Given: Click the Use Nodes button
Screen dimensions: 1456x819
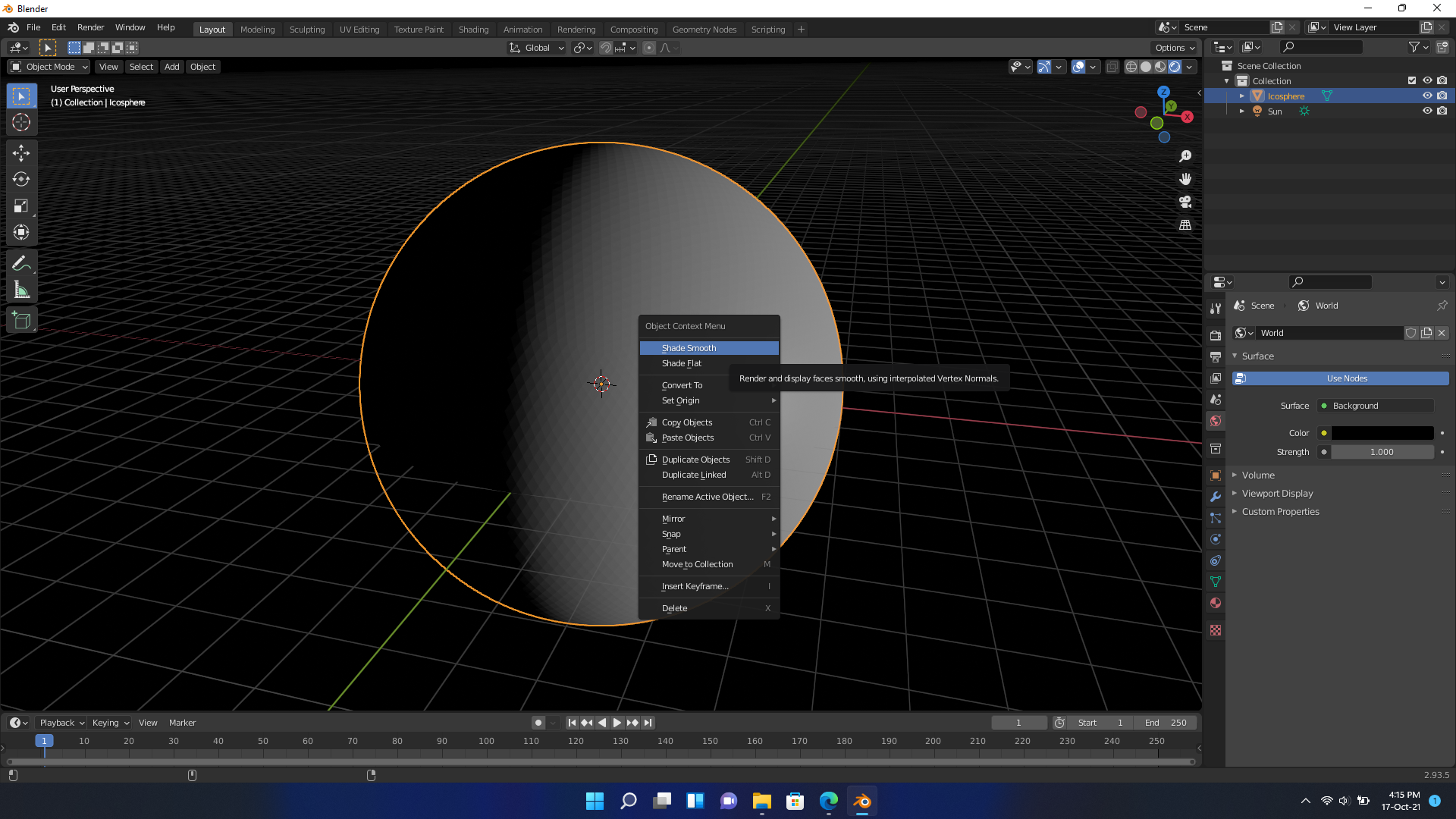Looking at the screenshot, I should [x=1346, y=378].
